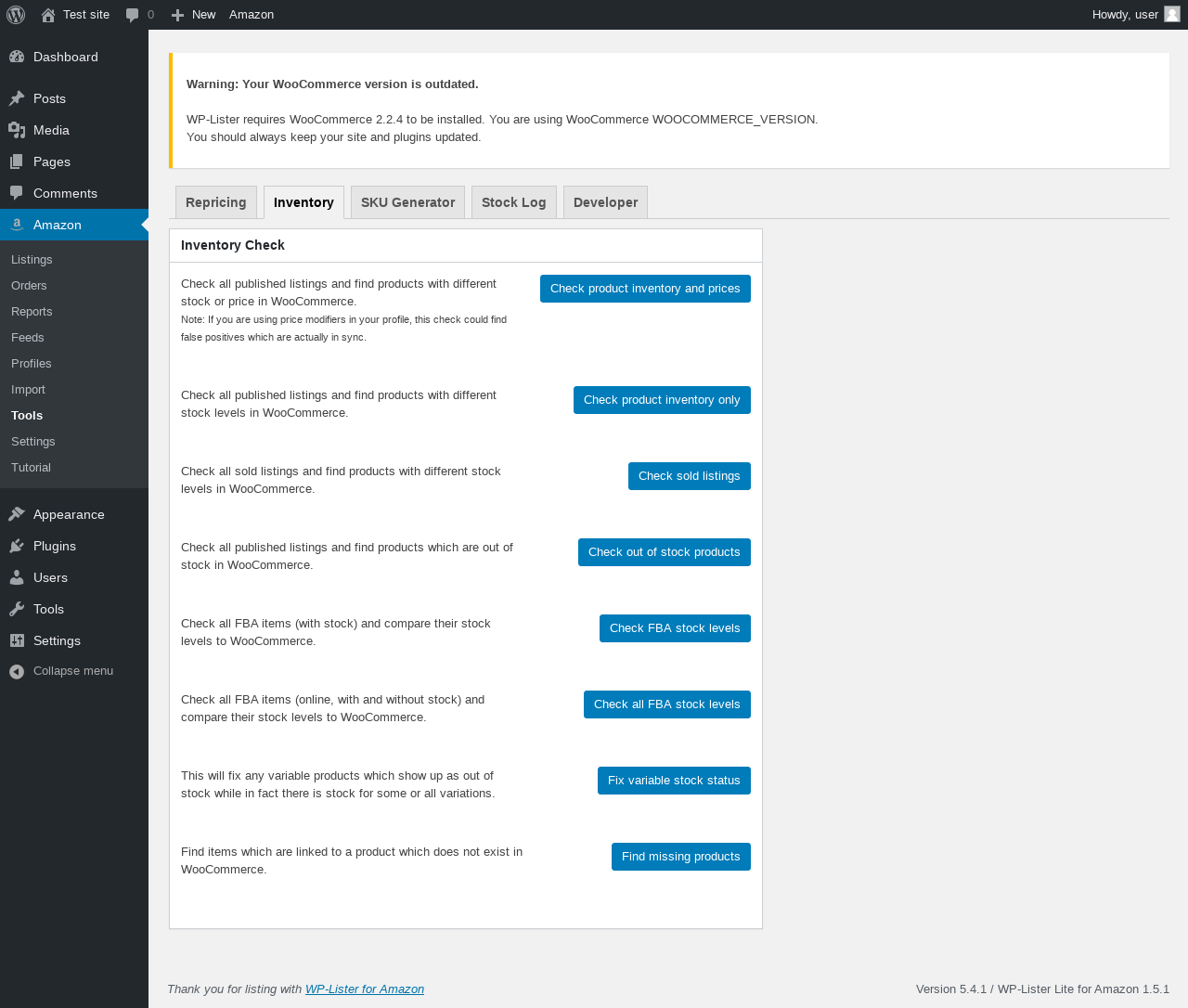This screenshot has width=1188, height=1008.
Task: Open the comments bubble icon in admin bar
Action: (x=133, y=15)
